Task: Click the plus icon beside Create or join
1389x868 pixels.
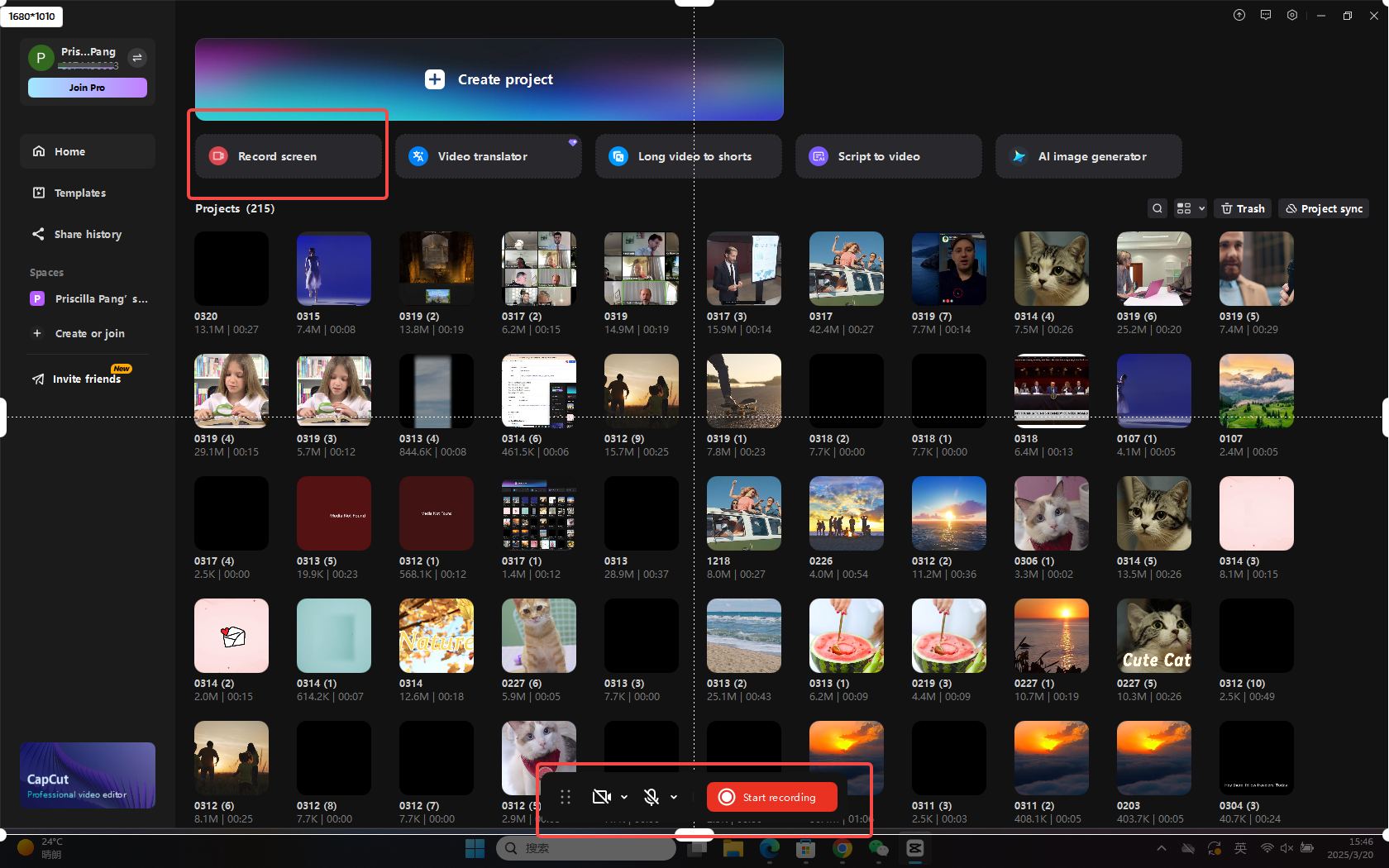Action: tap(37, 333)
